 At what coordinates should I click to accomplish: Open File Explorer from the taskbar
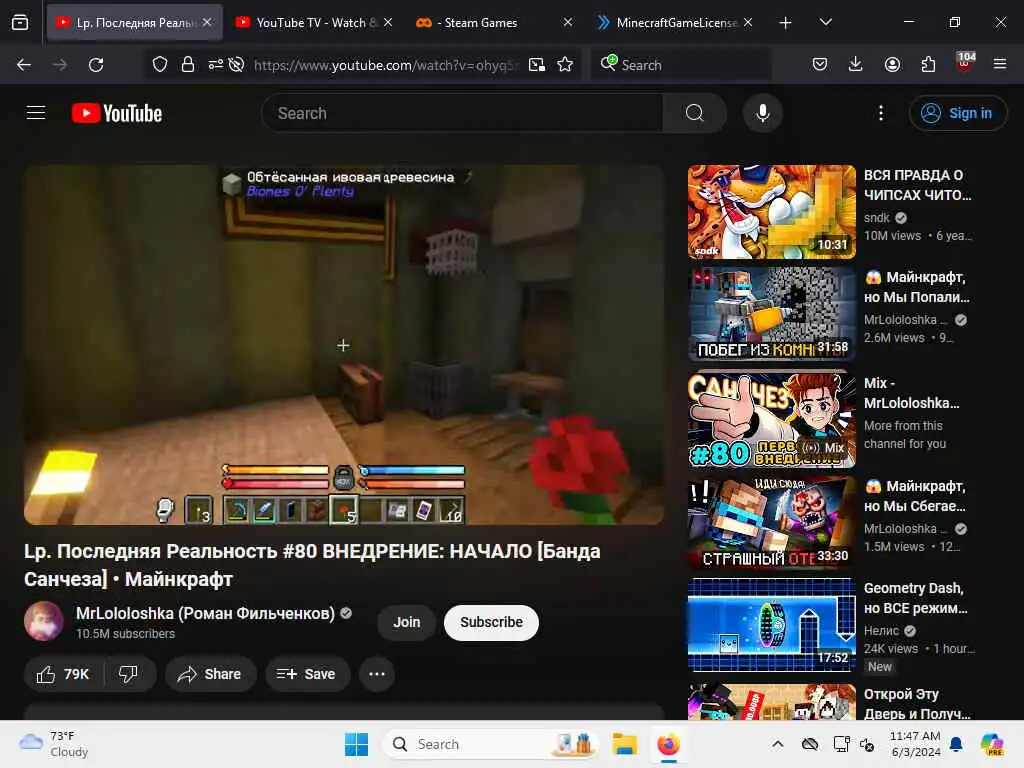(x=624, y=744)
